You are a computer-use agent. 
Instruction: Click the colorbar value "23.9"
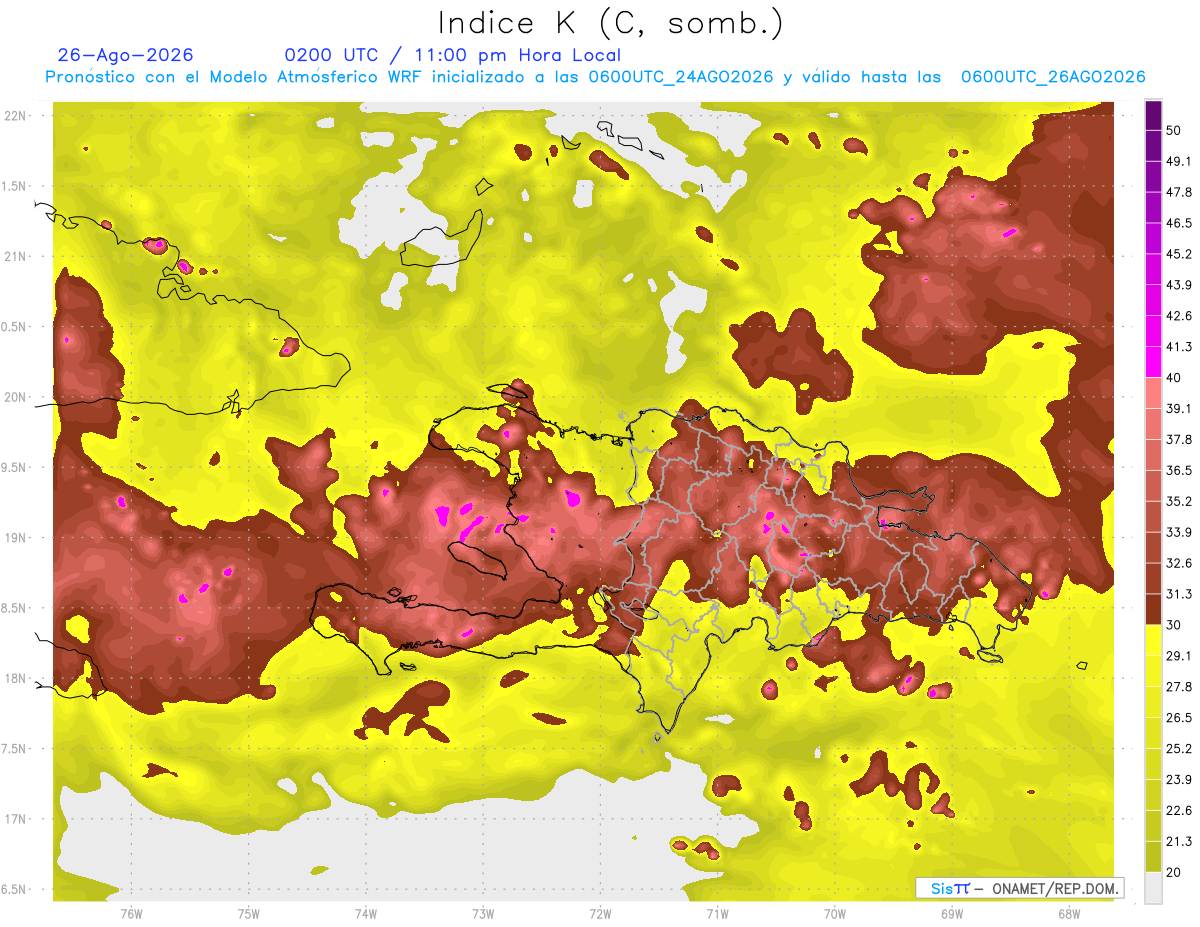tap(1179, 780)
